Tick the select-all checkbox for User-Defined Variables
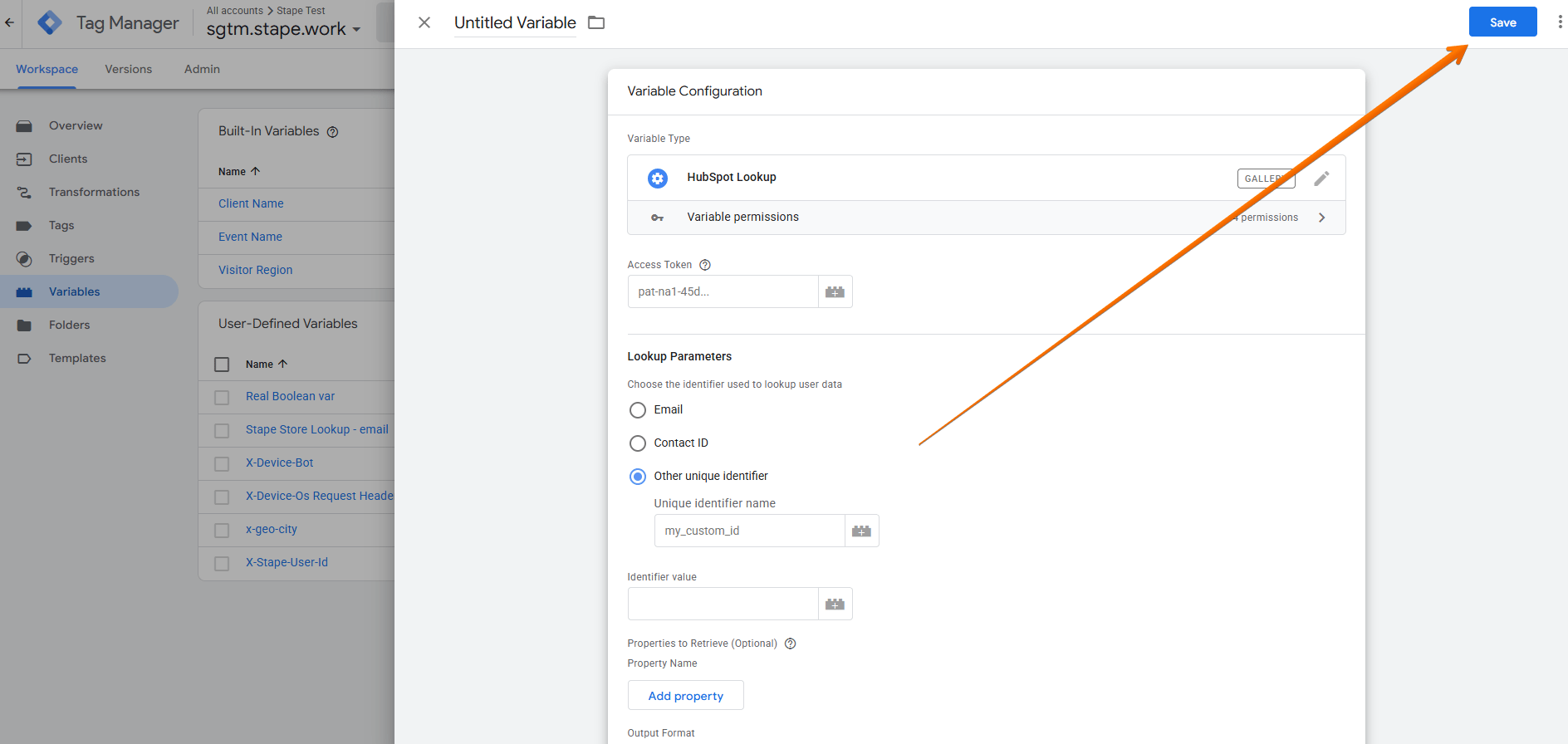1568x744 pixels. tap(222, 365)
